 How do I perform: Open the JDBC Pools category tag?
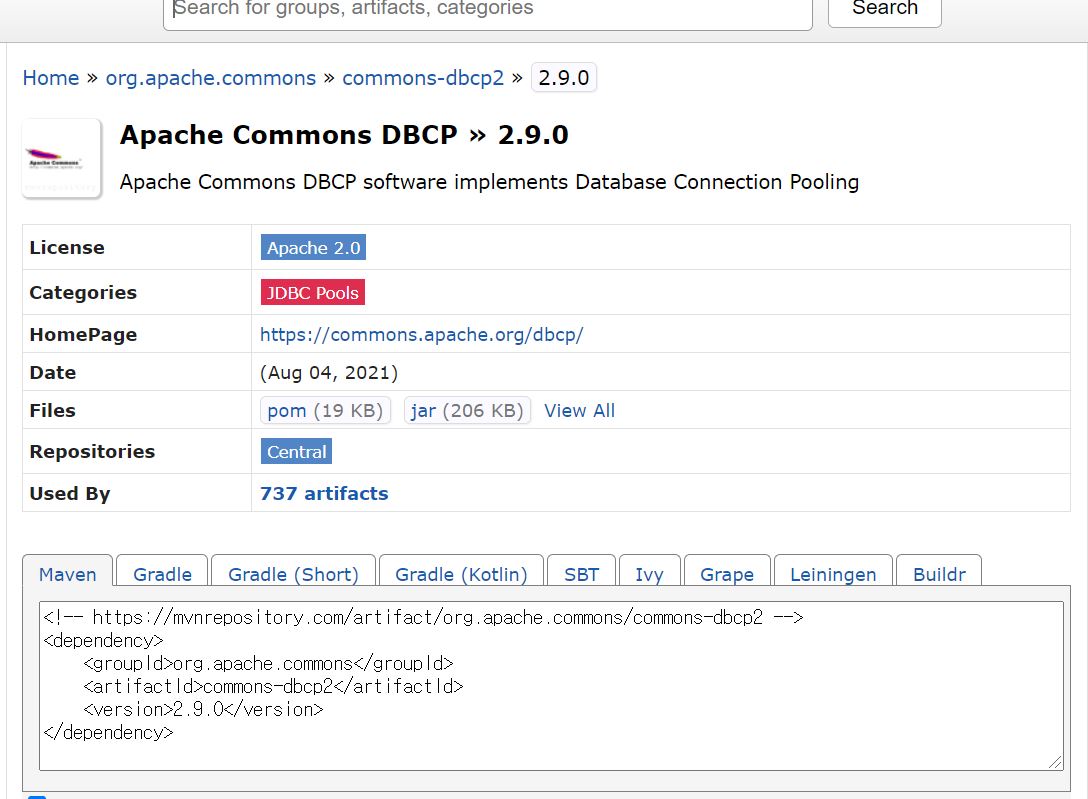(312, 293)
